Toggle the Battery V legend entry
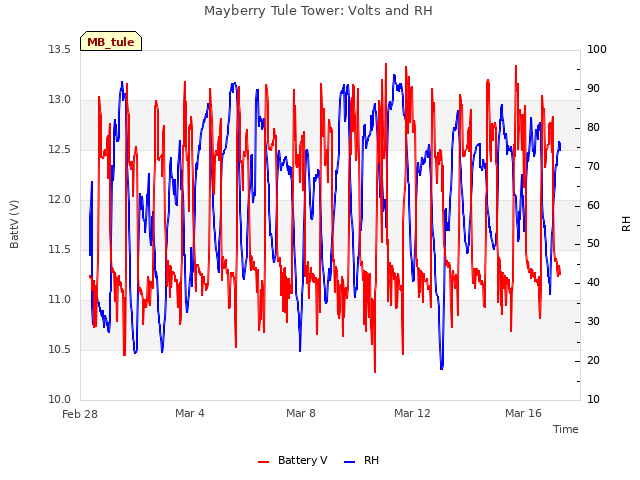Image resolution: width=640 pixels, height=480 pixels. point(293,460)
